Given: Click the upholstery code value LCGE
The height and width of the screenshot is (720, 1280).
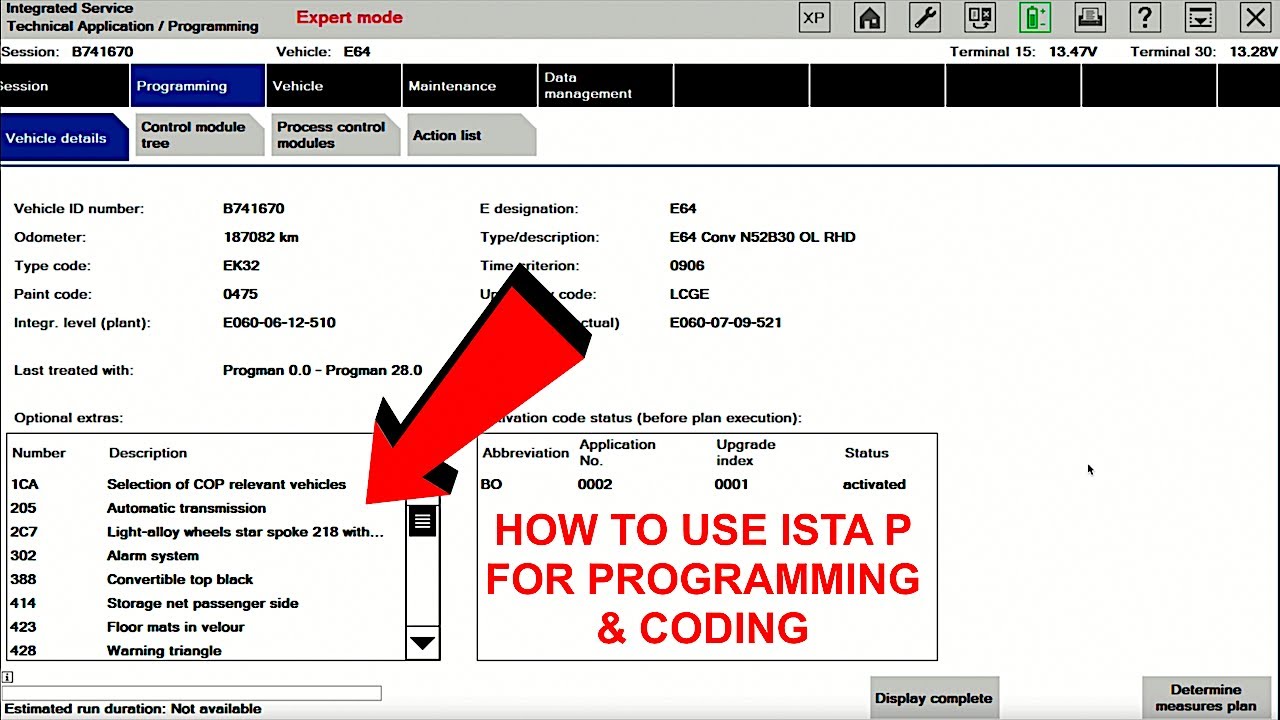Looking at the screenshot, I should coord(690,294).
